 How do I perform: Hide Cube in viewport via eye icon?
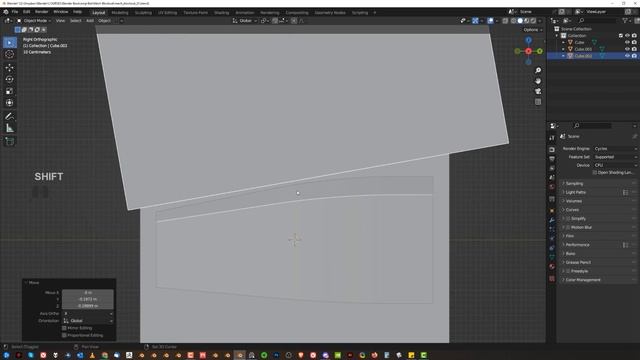(627, 42)
